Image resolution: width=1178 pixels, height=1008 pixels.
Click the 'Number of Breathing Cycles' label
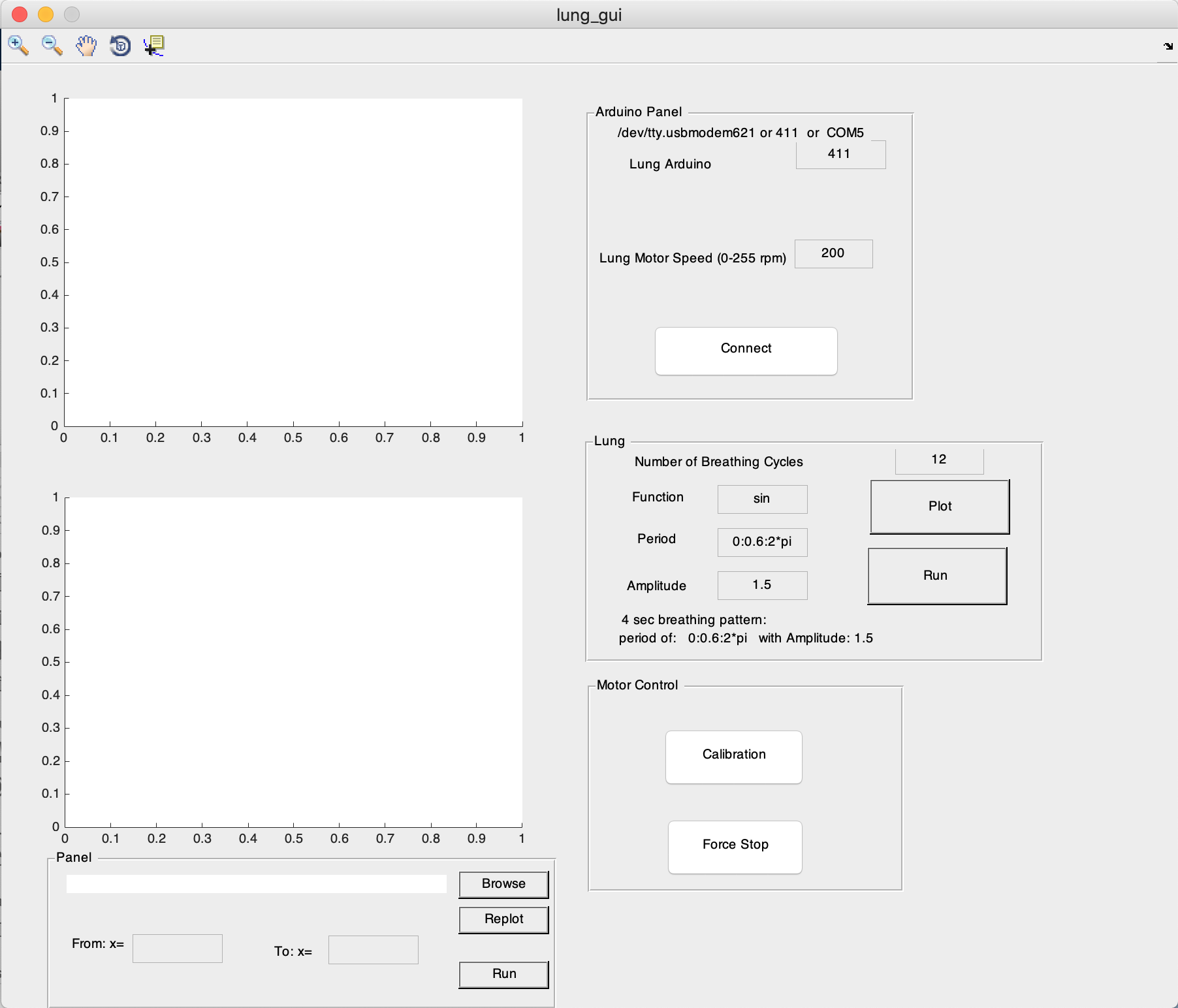719,462
